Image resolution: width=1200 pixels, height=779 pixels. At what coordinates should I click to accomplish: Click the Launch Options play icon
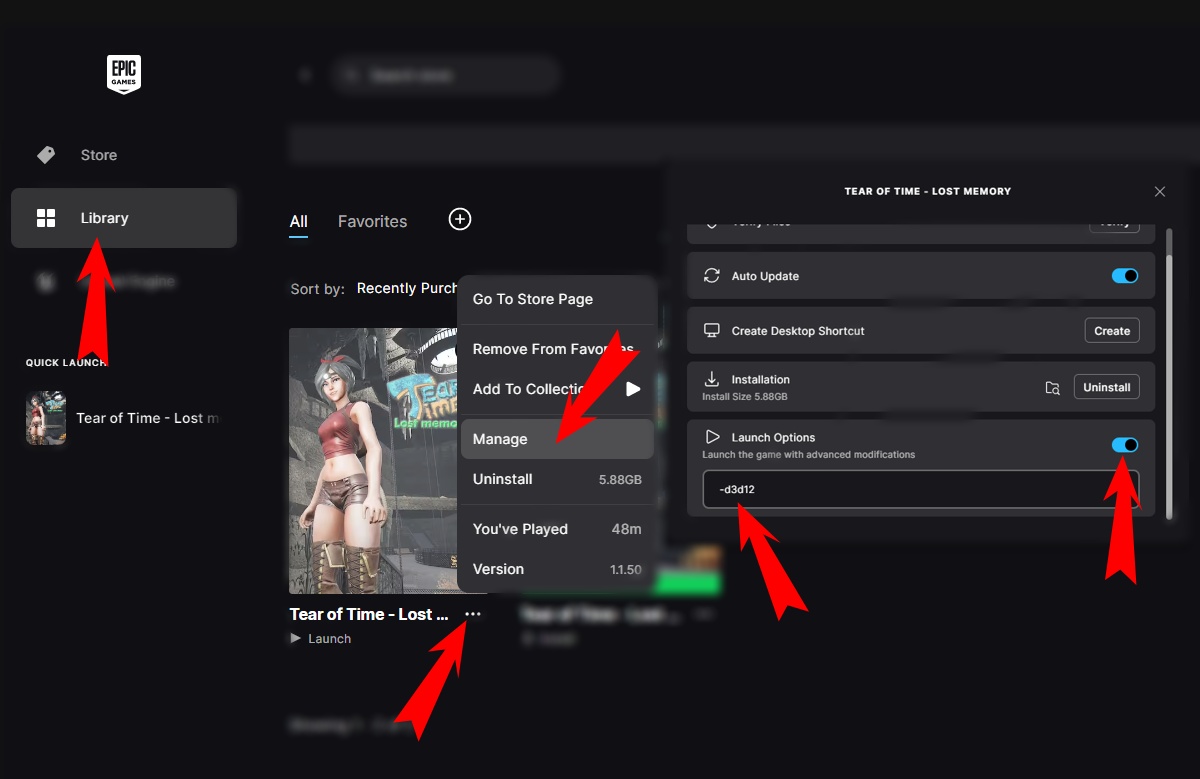click(x=712, y=437)
